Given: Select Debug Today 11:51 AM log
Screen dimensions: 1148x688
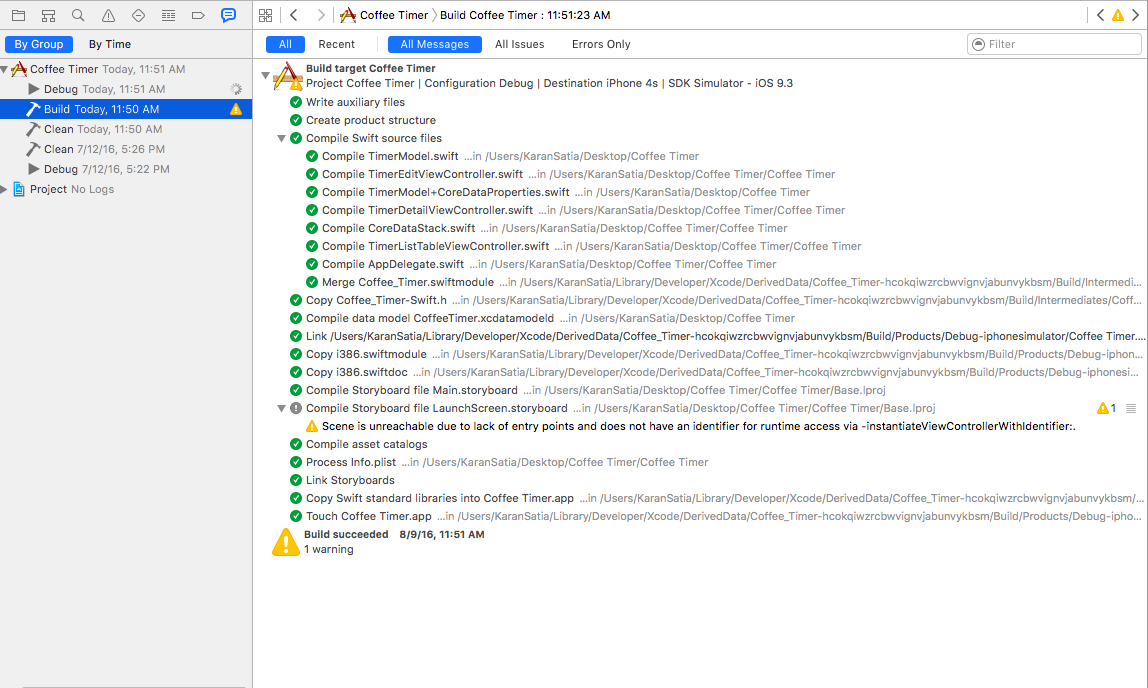Looking at the screenshot, I should (126, 89).
